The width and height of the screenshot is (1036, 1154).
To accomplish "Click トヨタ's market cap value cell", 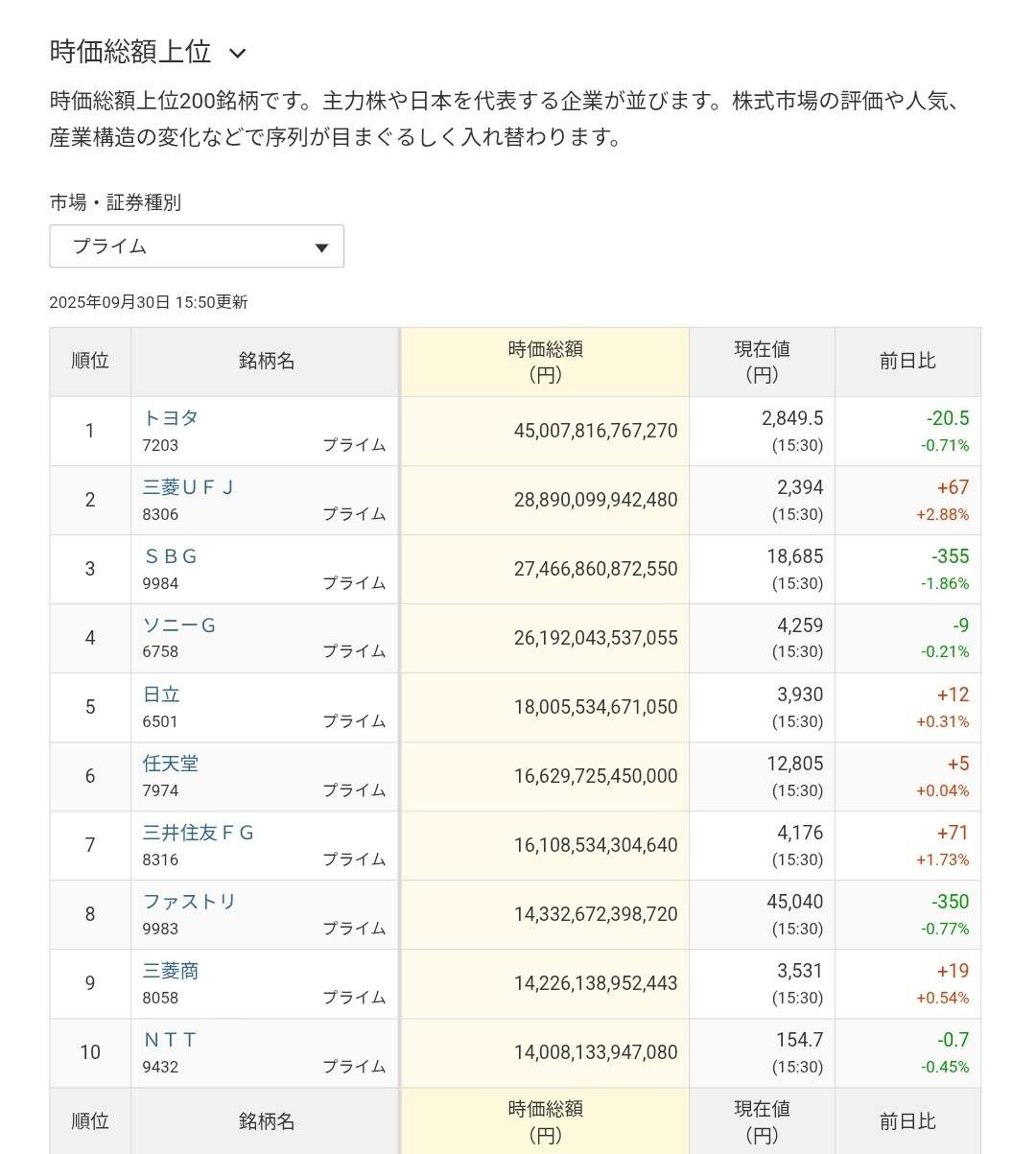I will point(595,431).
